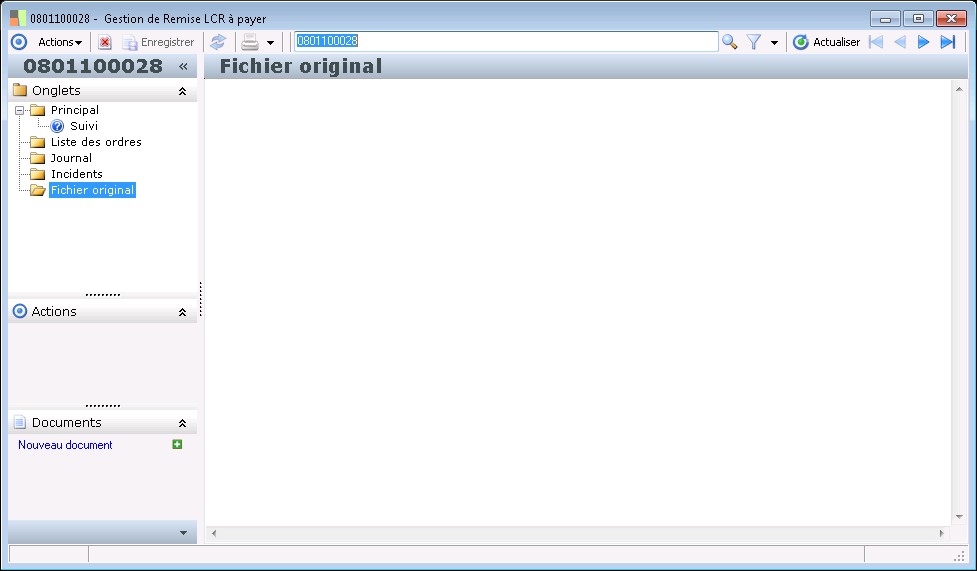Click the printer icon
The image size is (977, 571).
coord(250,42)
